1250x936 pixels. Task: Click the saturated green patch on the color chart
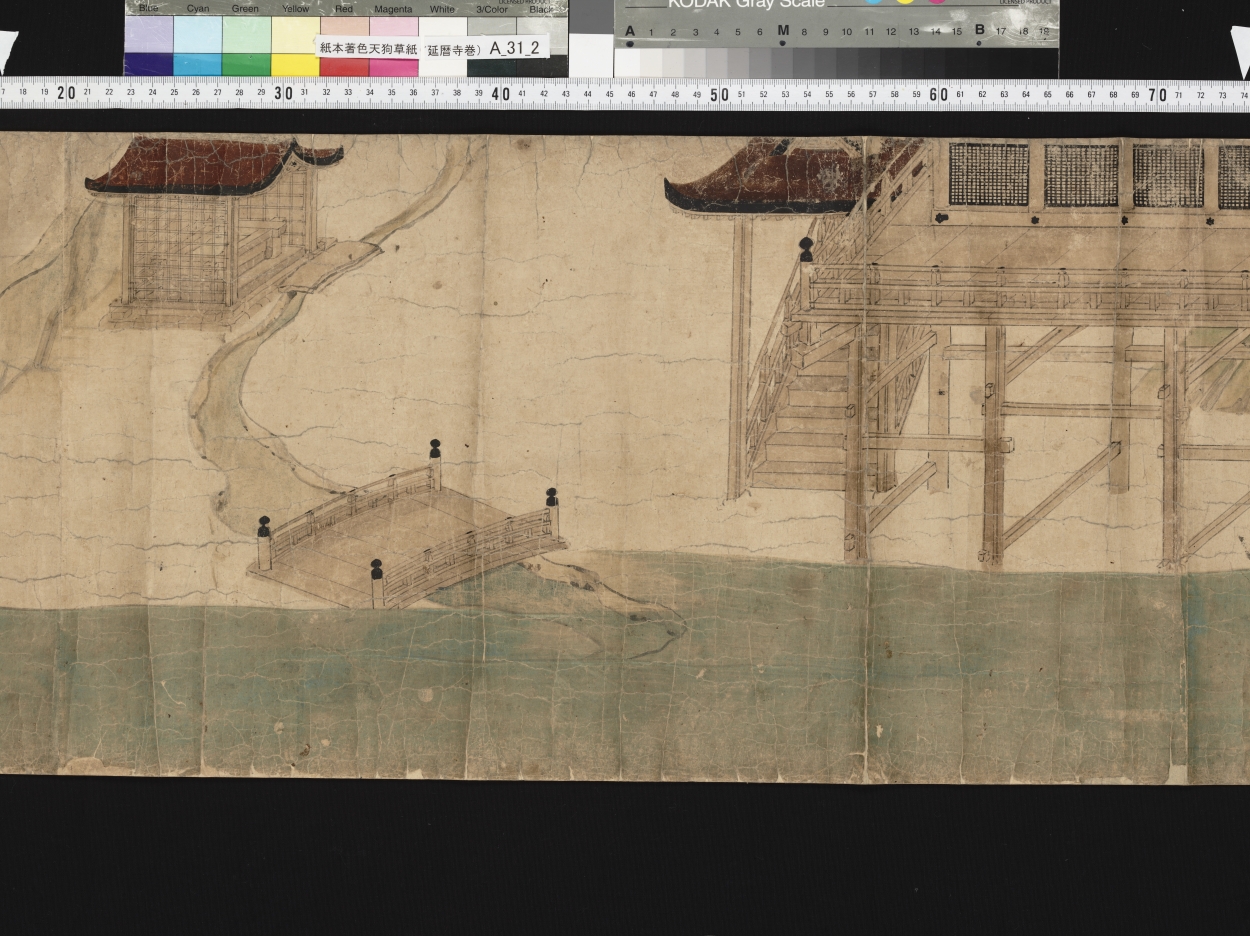point(246,65)
